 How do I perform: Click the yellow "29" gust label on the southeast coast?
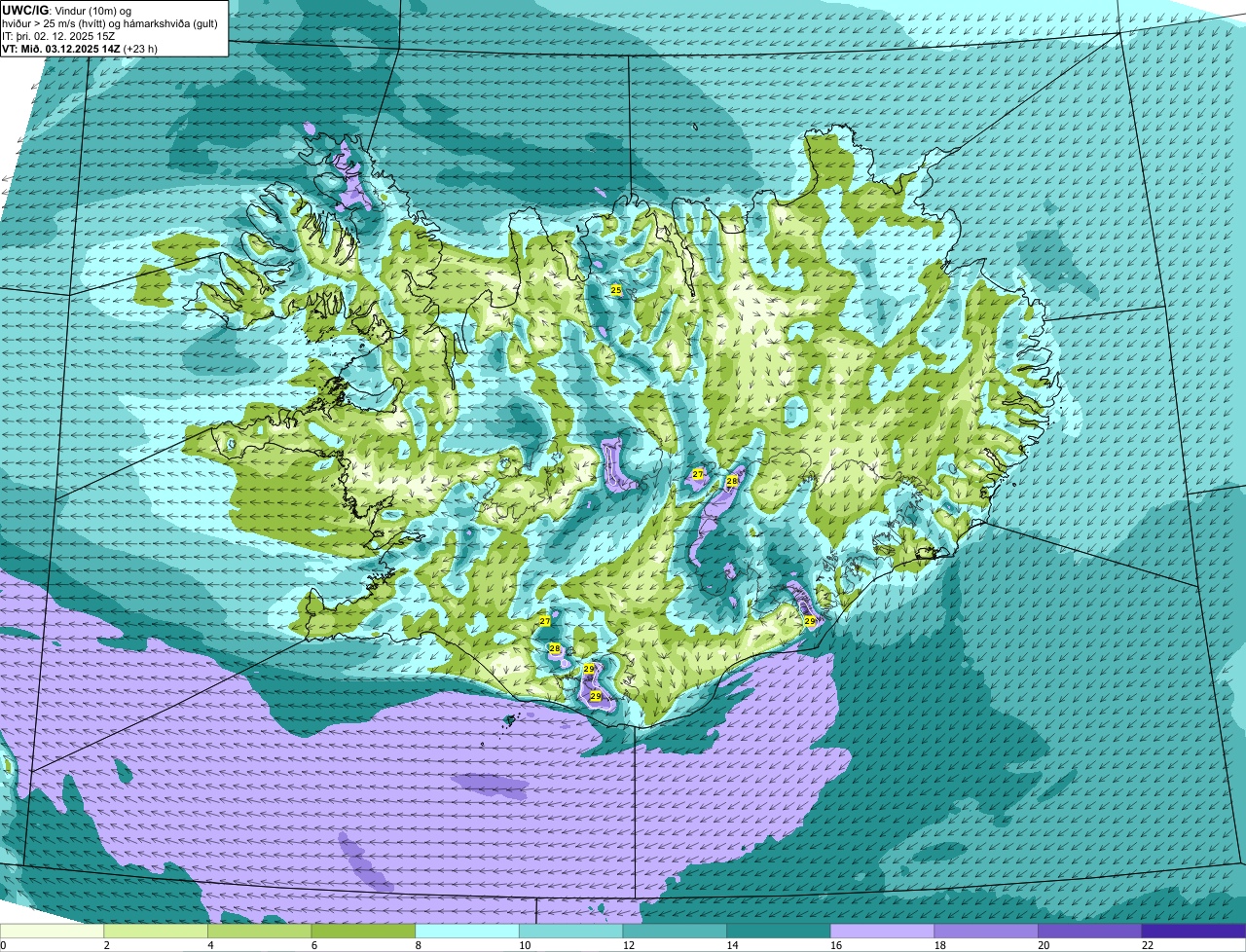point(810,621)
